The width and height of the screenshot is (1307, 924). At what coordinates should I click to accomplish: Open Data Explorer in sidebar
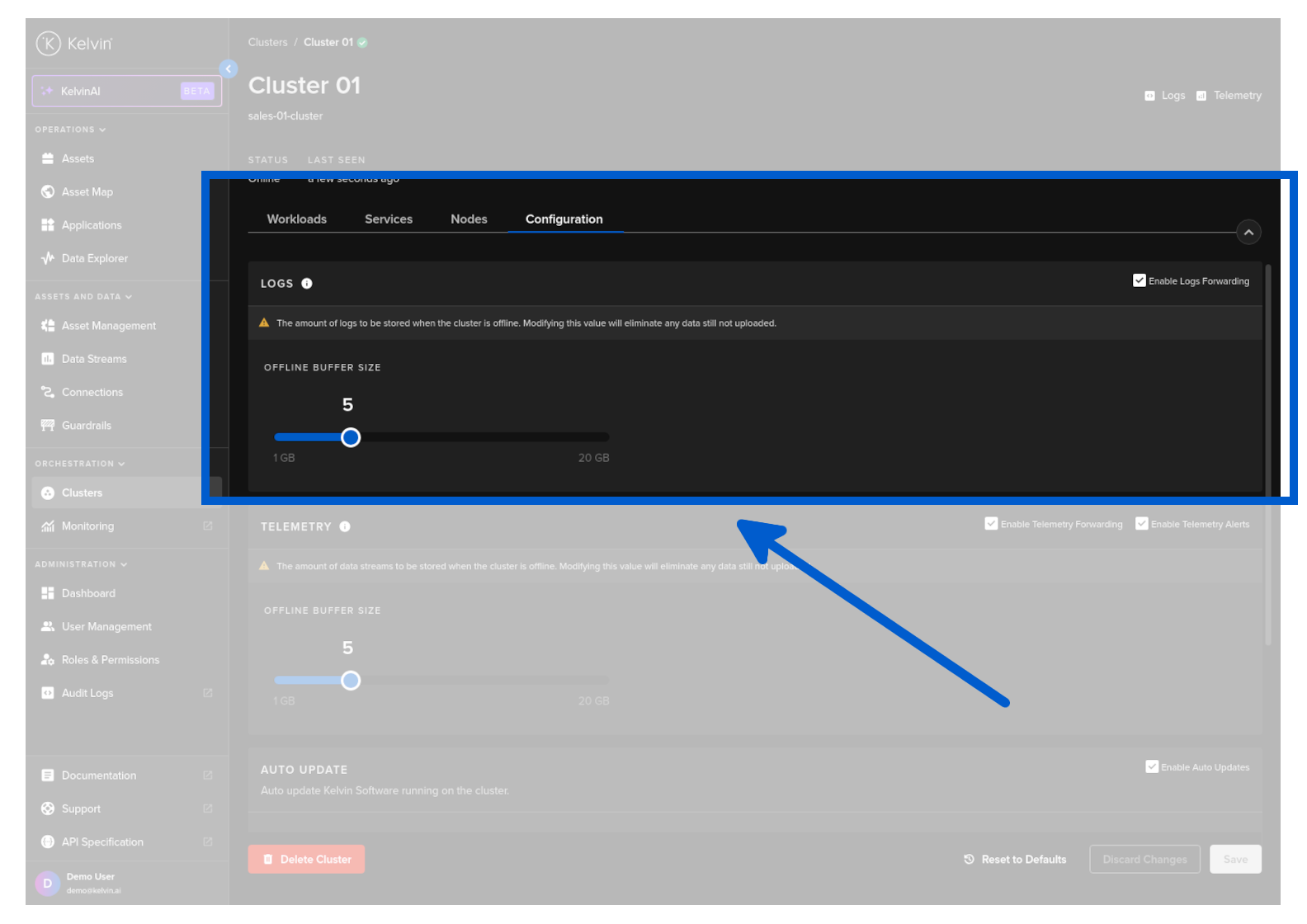(x=94, y=259)
